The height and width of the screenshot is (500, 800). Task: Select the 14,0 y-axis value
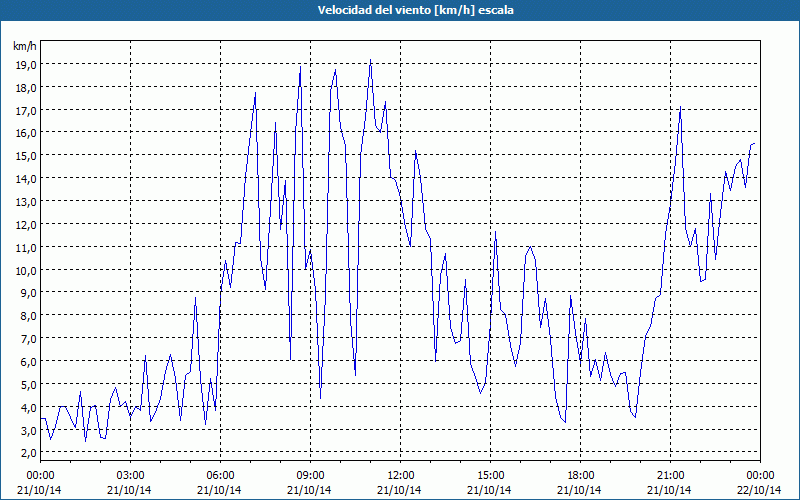tap(27, 179)
